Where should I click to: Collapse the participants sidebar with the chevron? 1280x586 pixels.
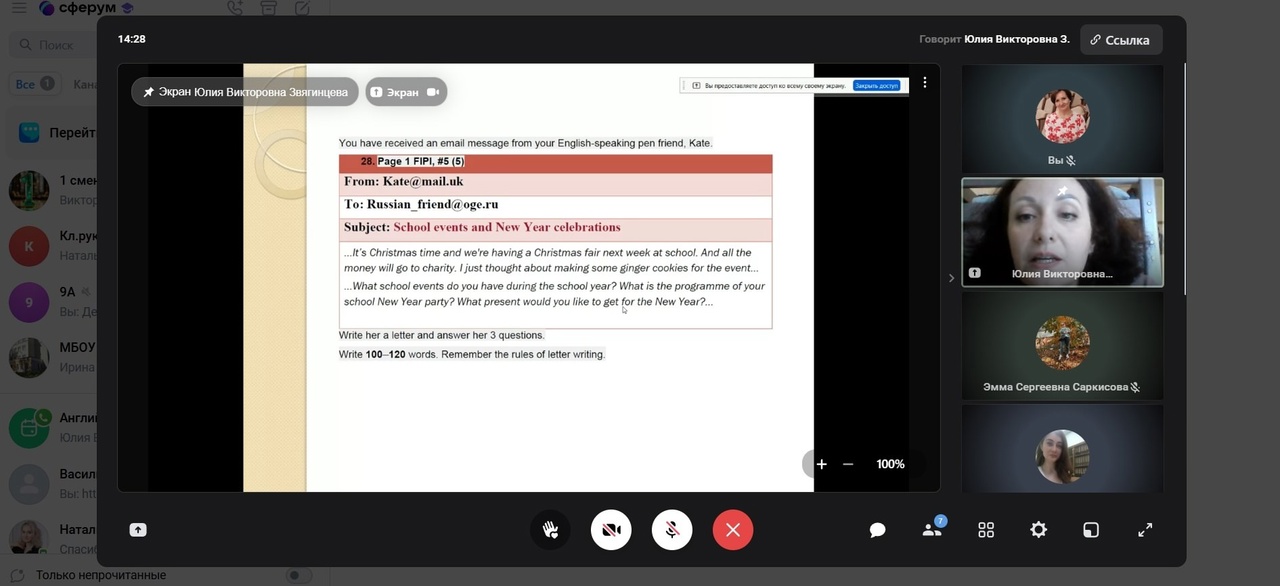(951, 278)
